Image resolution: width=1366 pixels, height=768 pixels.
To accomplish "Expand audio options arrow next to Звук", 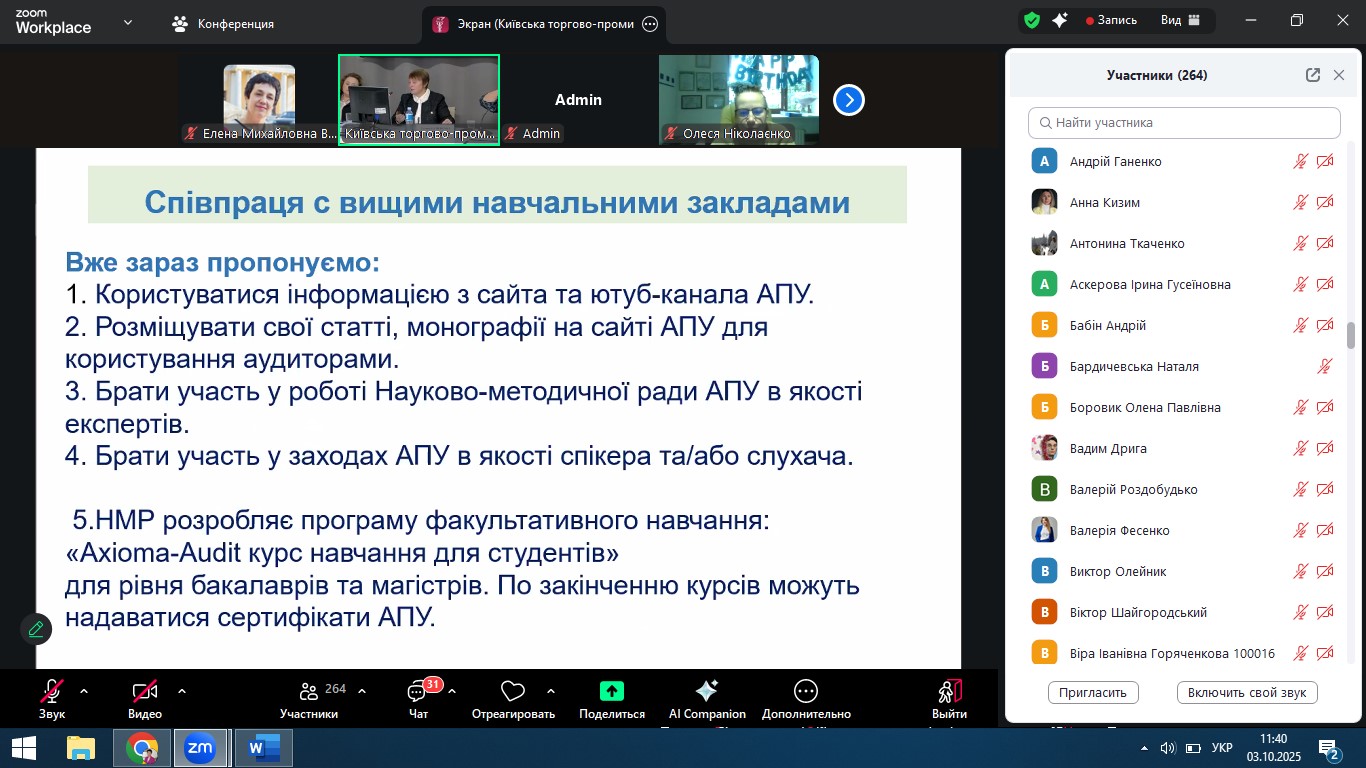I will (84, 691).
